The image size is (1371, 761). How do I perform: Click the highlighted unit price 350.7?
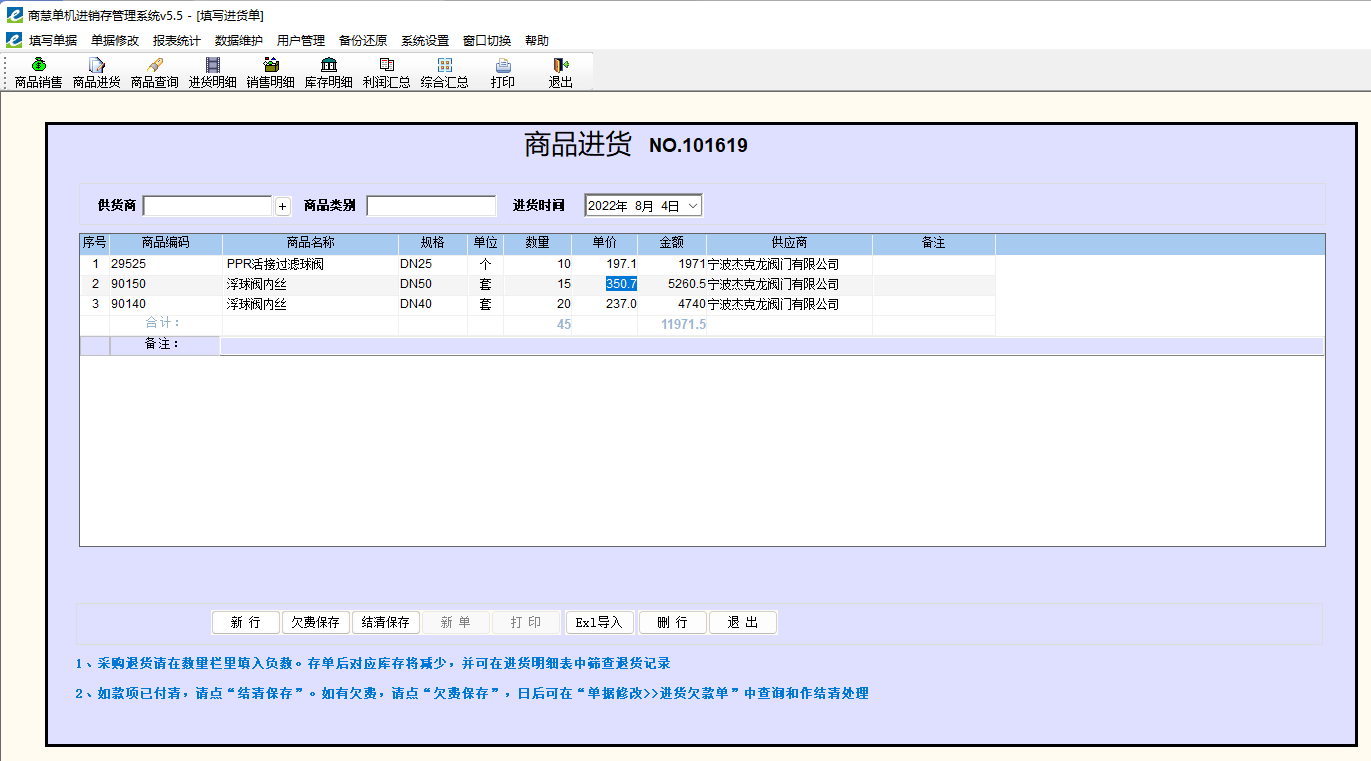(x=621, y=285)
